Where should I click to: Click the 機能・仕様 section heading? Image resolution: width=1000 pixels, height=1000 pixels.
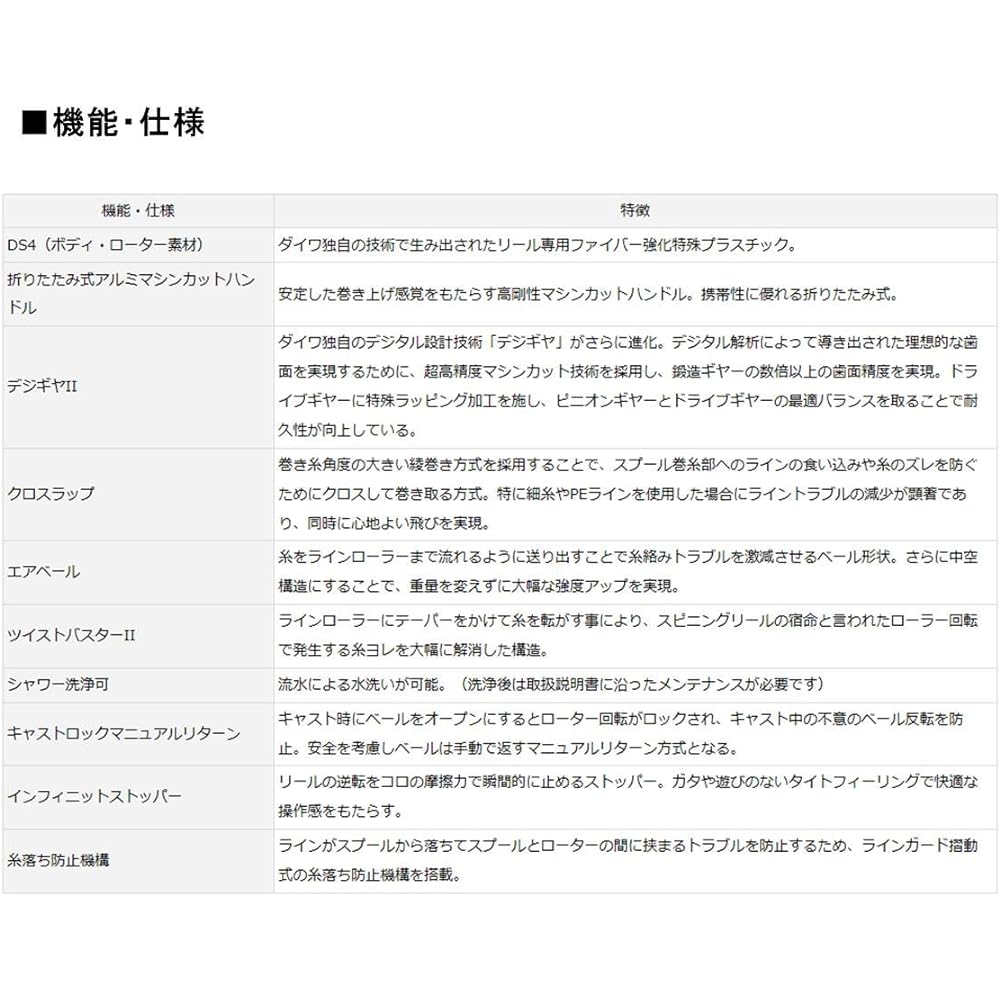(x=114, y=122)
